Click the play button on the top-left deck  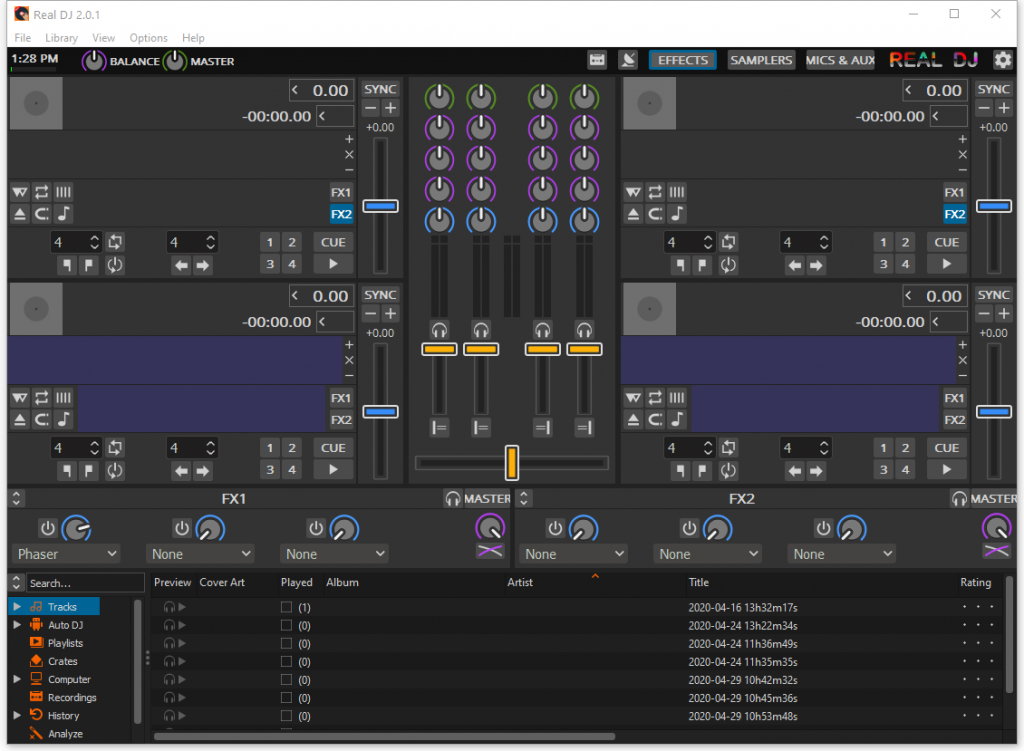[332, 263]
